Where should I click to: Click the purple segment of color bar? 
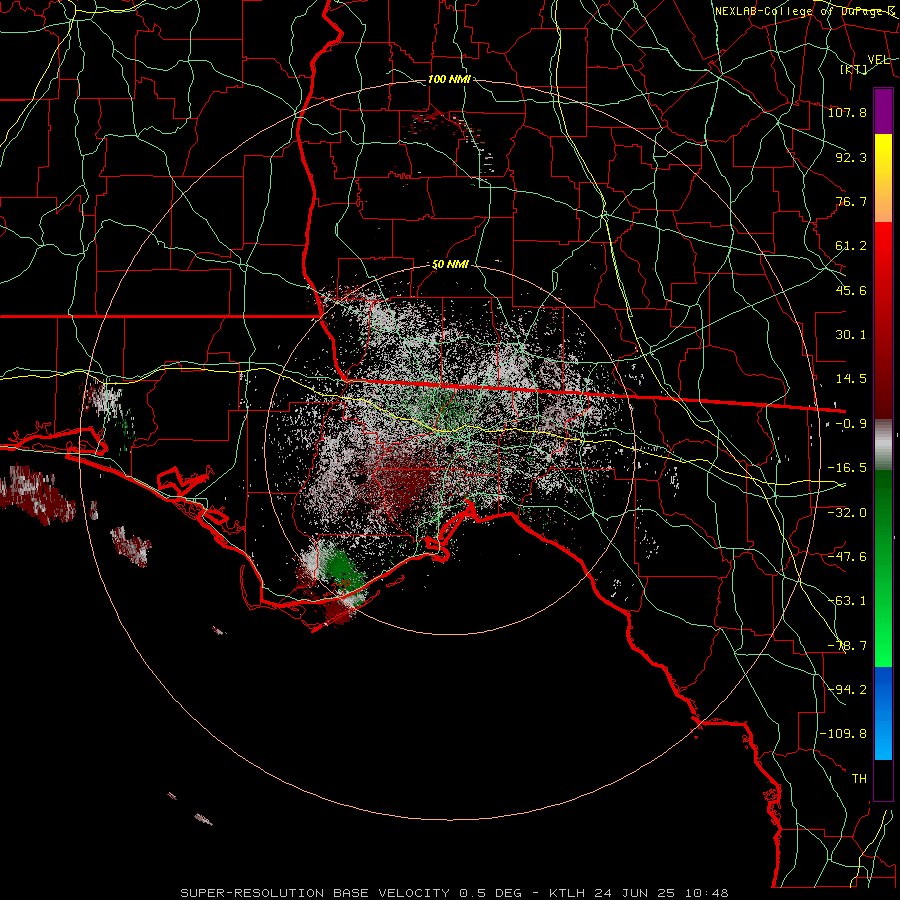click(883, 111)
